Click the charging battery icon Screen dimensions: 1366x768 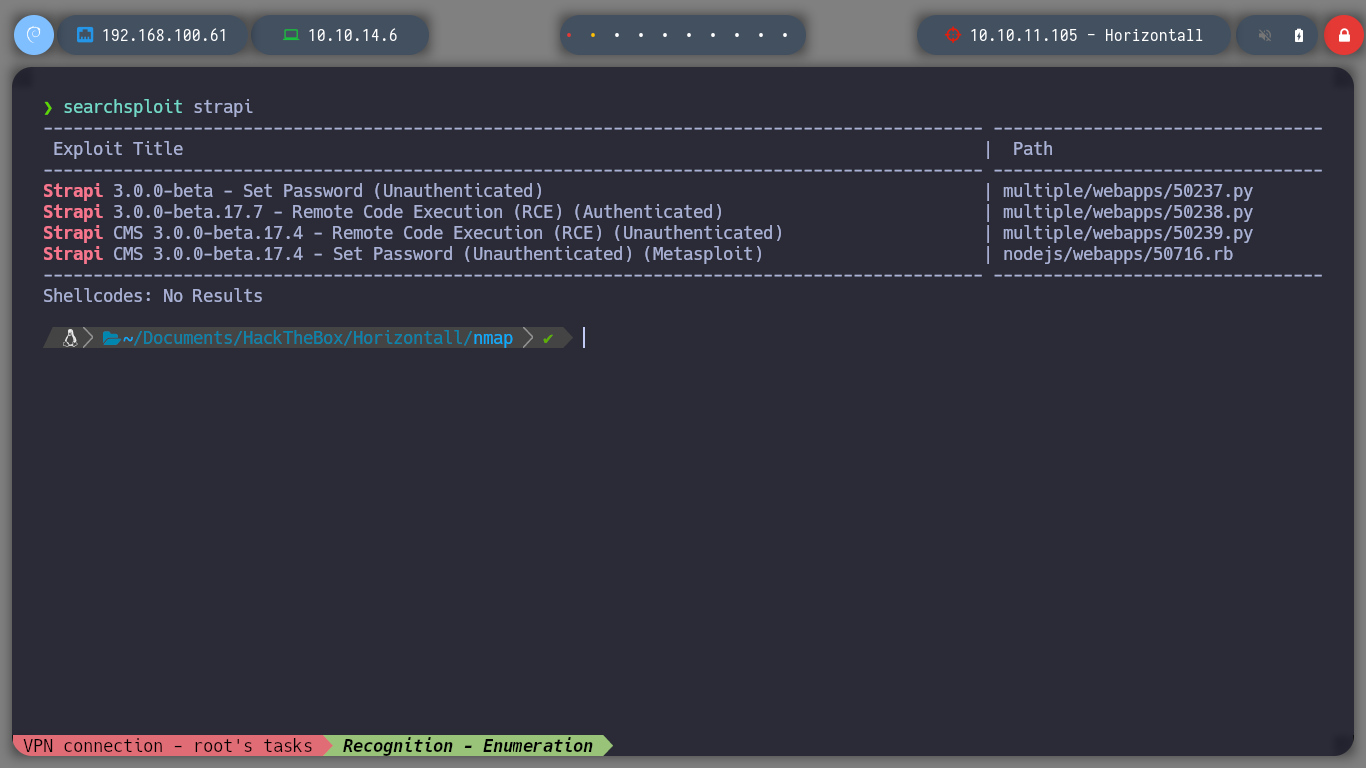tap(1299, 35)
